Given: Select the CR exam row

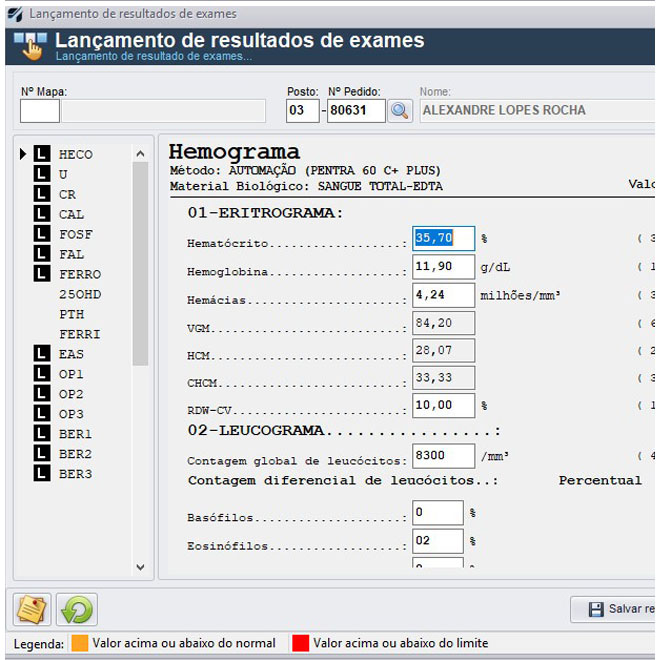Looking at the screenshot, I should (x=67, y=194).
